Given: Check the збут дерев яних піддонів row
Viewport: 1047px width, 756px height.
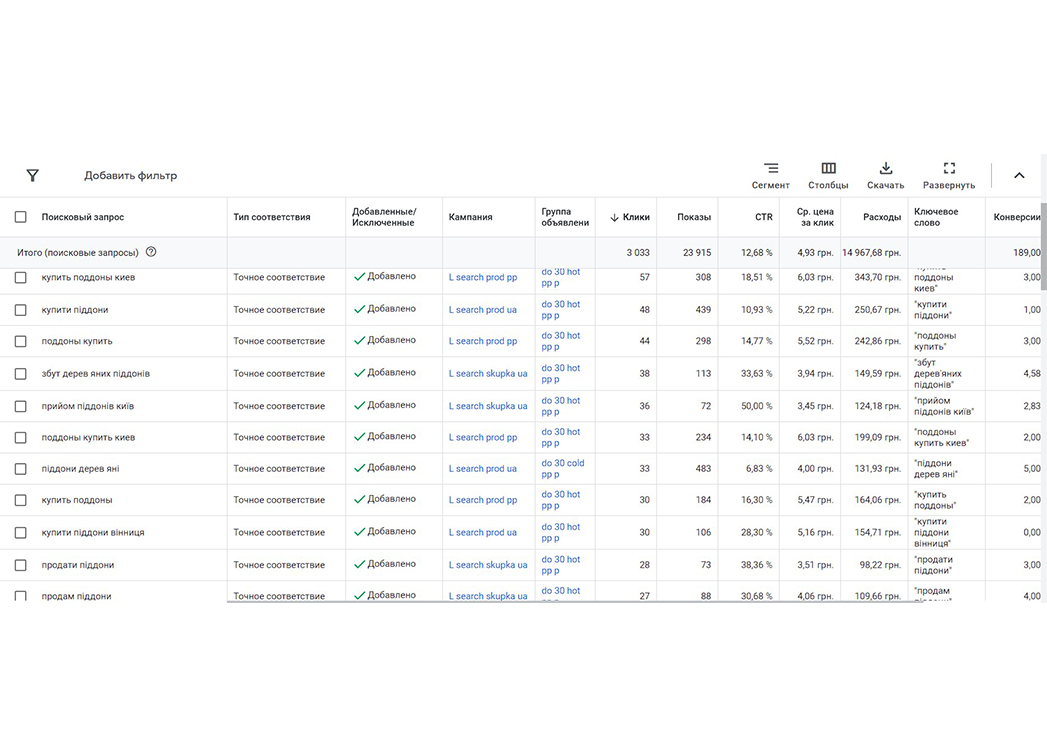Looking at the screenshot, I should point(21,373).
